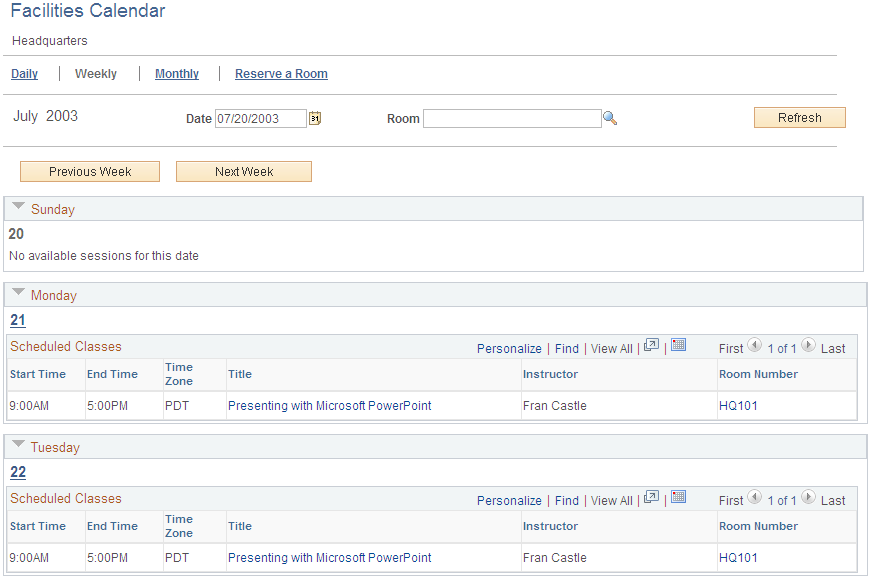The width and height of the screenshot is (872, 580).
Task: Personalize the Monday Scheduled Classes grid
Action: [x=509, y=349]
